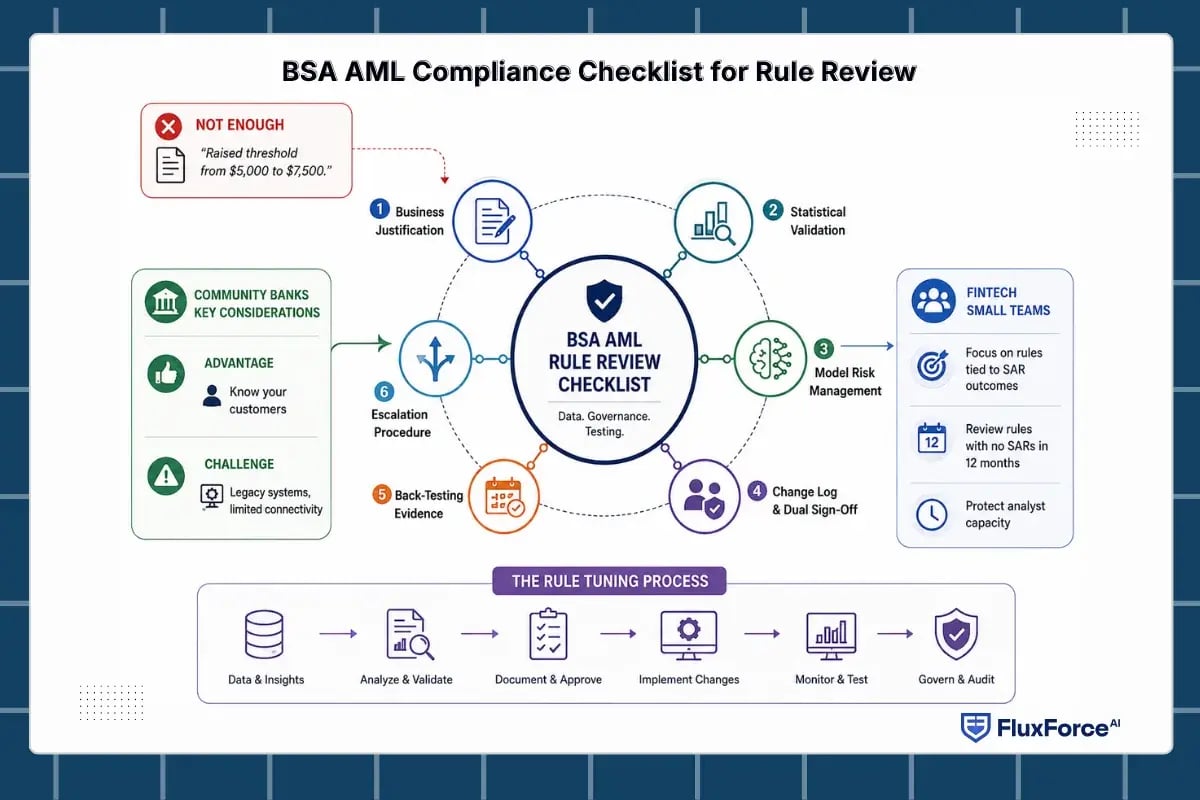The width and height of the screenshot is (1200, 800).
Task: Click the number 4 step badge
Action: pyautogui.click(x=756, y=491)
